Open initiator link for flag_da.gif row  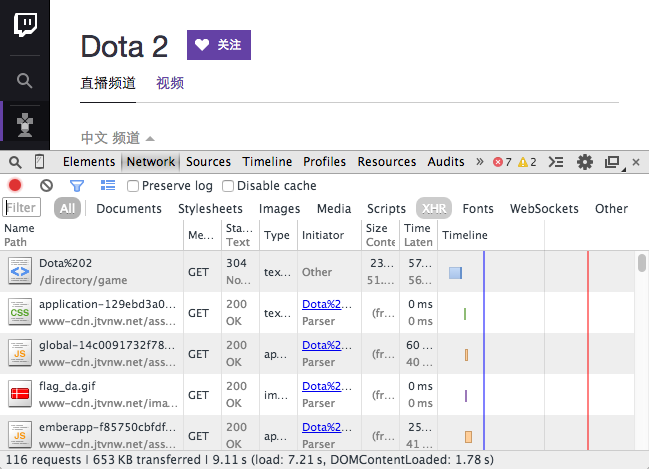click(327, 386)
